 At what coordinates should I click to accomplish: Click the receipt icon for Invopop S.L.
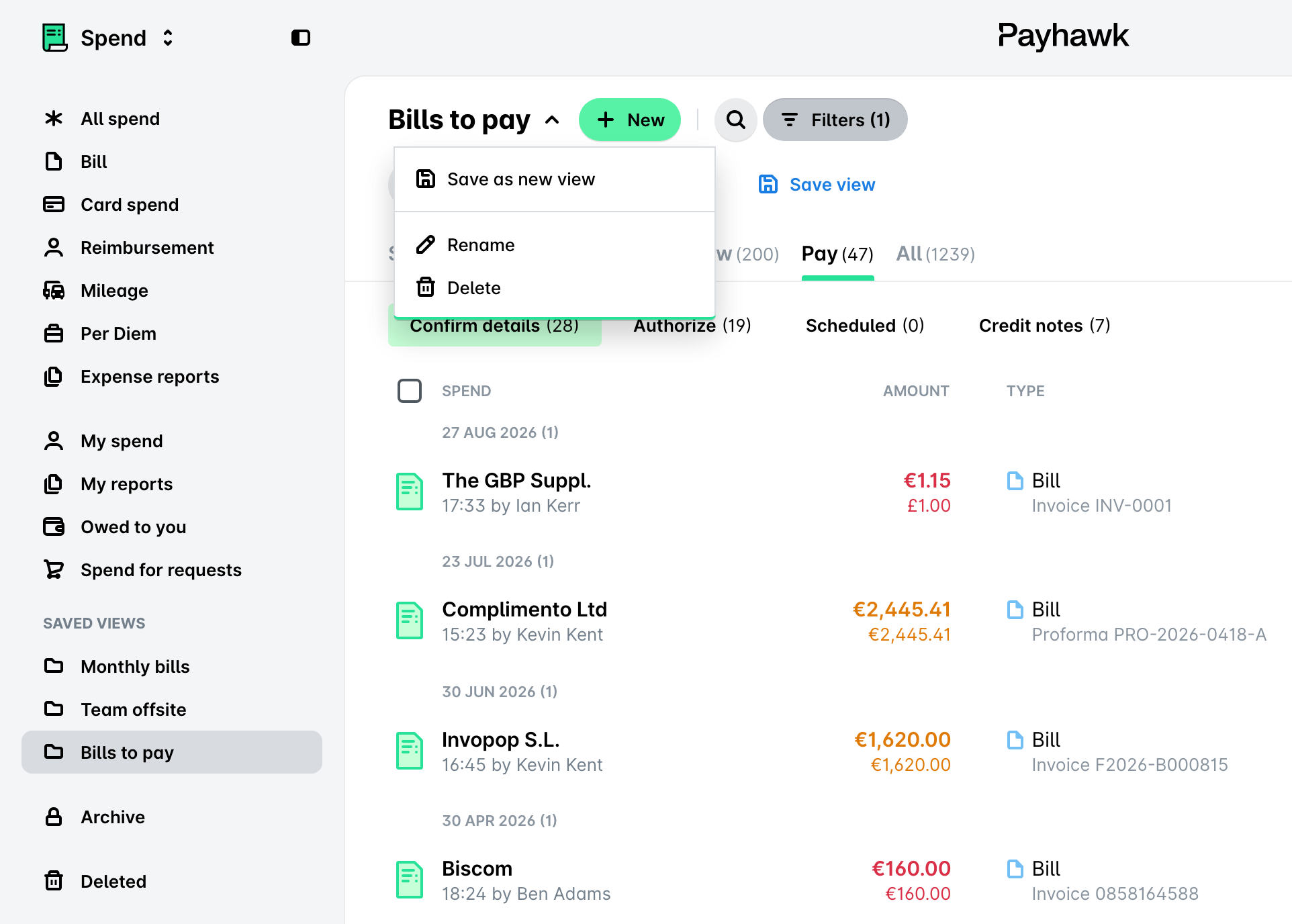(410, 751)
